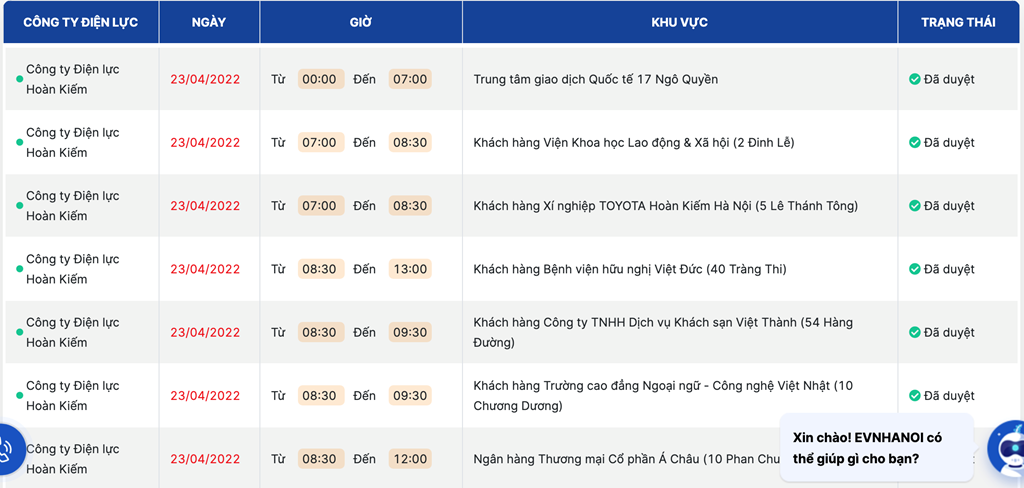Click the 00:00 start time badge

coord(320,79)
